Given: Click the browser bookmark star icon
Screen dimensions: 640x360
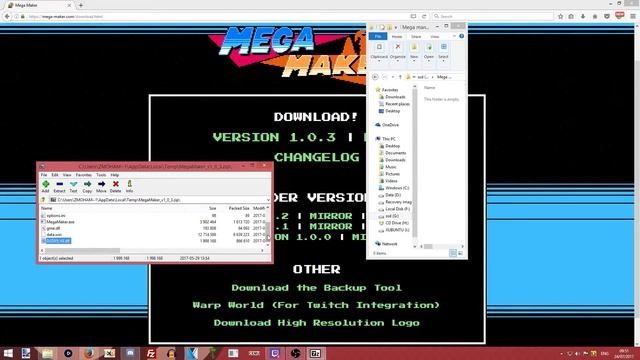Looking at the screenshot, I should pos(560,16).
